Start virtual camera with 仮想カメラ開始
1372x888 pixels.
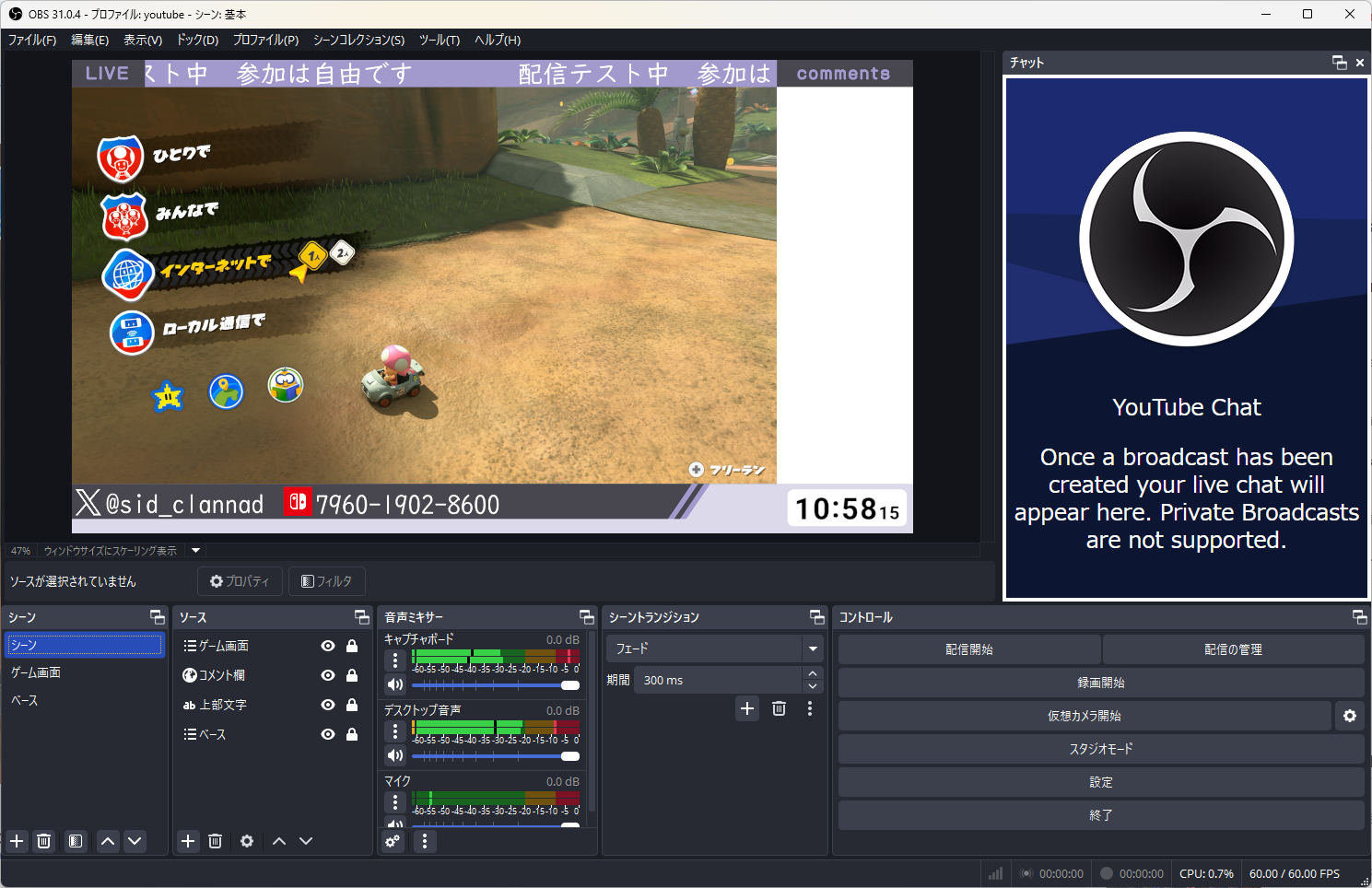pos(1085,716)
